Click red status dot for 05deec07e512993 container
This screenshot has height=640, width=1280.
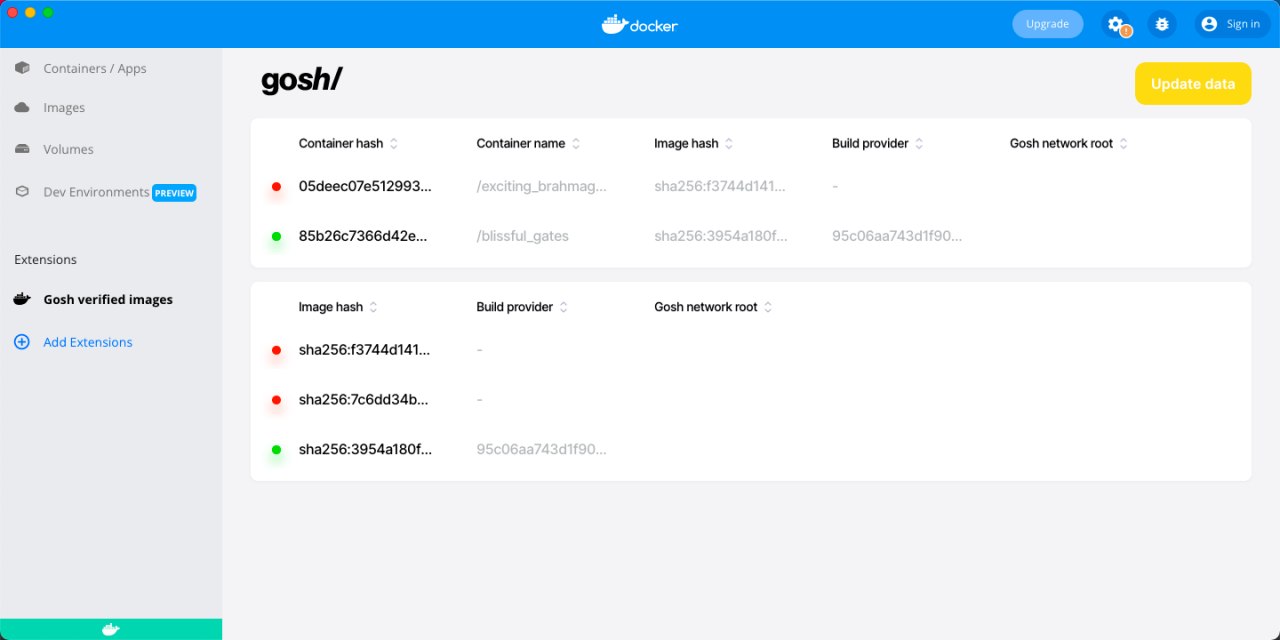coord(276,187)
